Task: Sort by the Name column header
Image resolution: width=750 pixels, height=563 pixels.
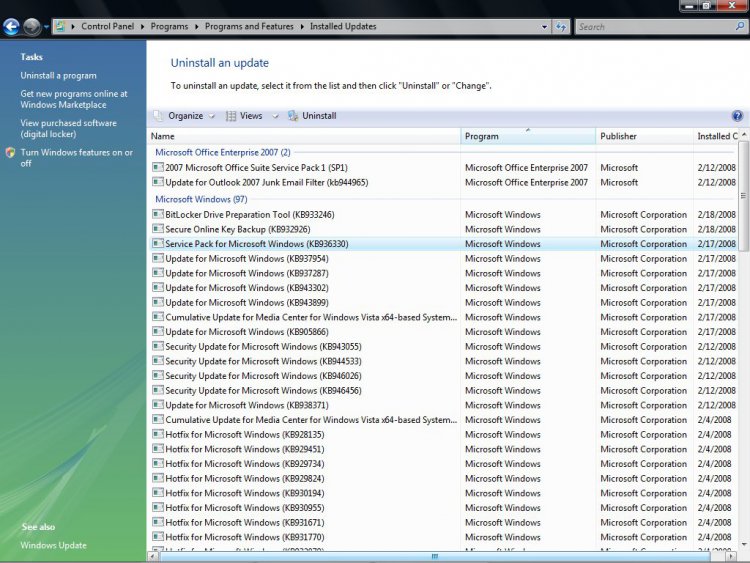Action: 304,136
